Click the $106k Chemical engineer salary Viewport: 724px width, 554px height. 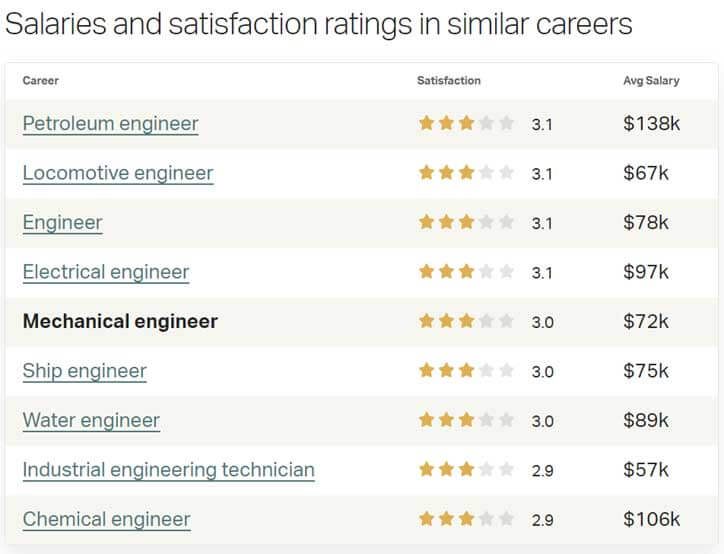click(652, 519)
